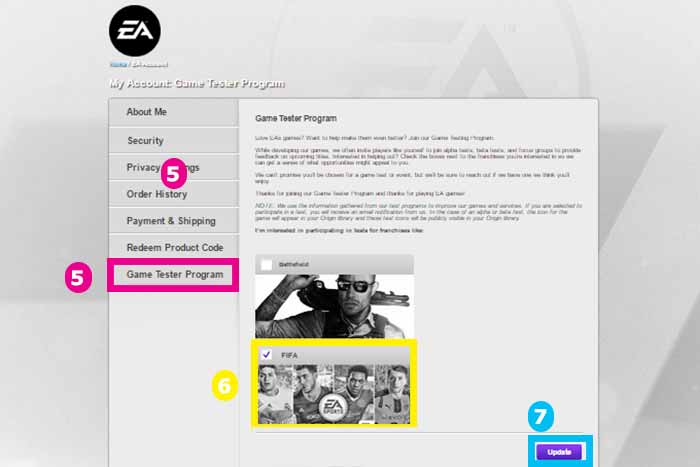The height and width of the screenshot is (467, 700).
Task: Click the Battlefield soldier artwork
Action: click(x=334, y=306)
